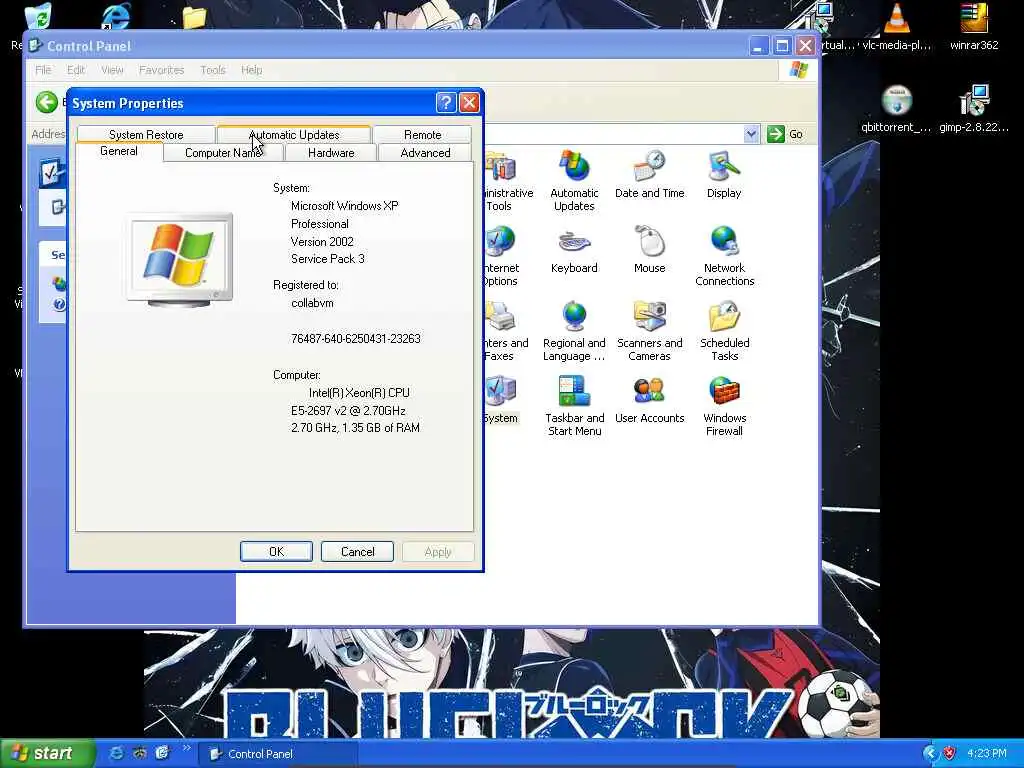Screen dimensions: 1024x768
Task: Click "Microsoft Windows XP" system text
Action: (344, 206)
